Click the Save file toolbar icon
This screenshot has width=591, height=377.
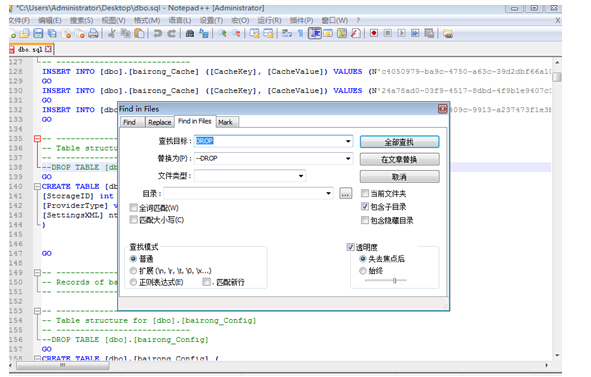(38, 34)
